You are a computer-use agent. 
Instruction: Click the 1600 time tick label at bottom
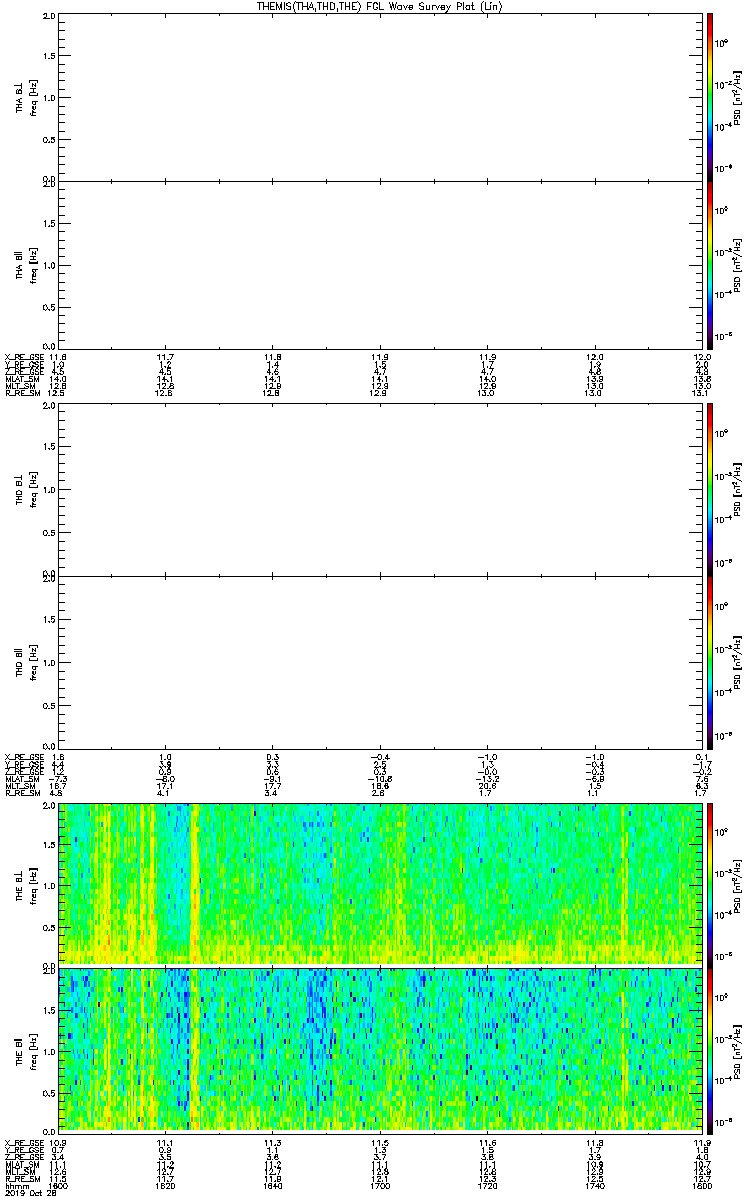(x=59, y=1185)
